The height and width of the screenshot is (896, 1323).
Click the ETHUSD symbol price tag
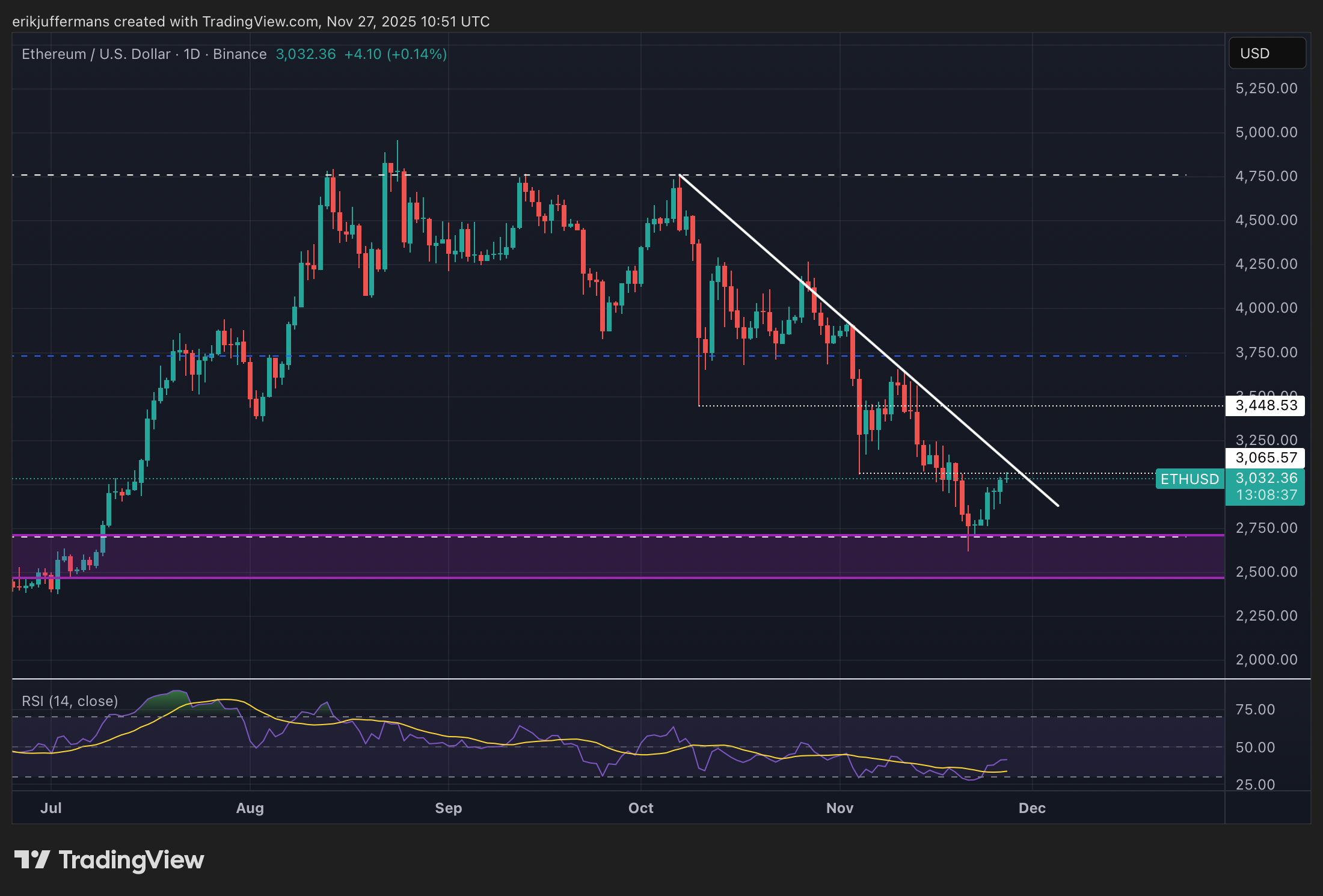click(1189, 479)
